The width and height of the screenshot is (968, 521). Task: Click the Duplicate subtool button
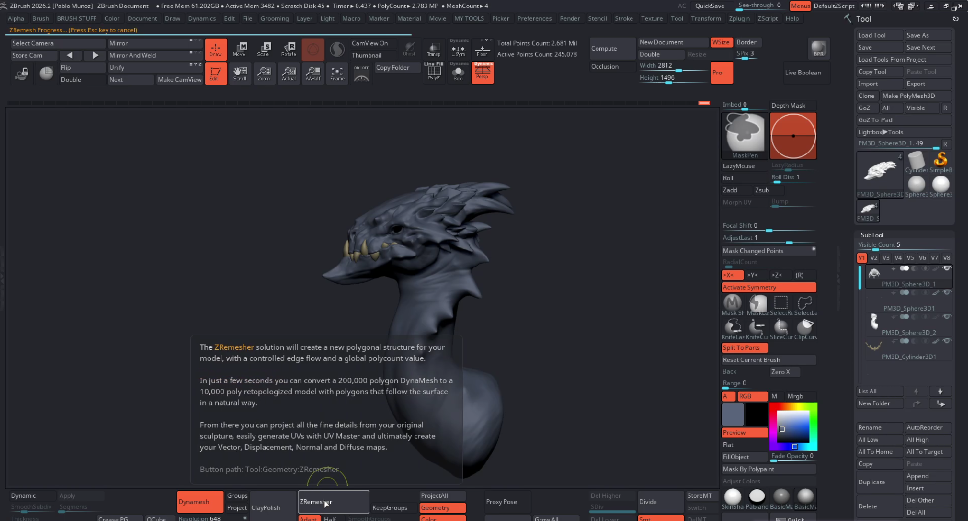[x=880, y=482]
